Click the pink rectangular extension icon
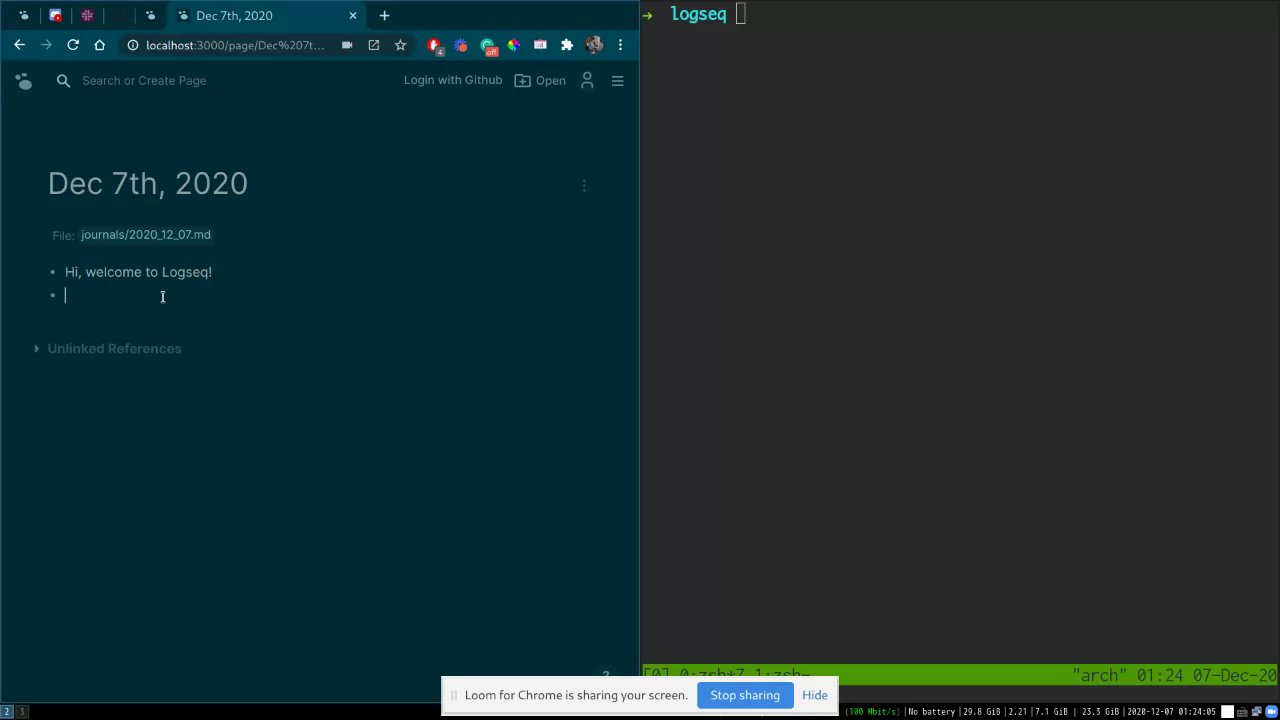This screenshot has height=720, width=1280. pyautogui.click(x=540, y=45)
